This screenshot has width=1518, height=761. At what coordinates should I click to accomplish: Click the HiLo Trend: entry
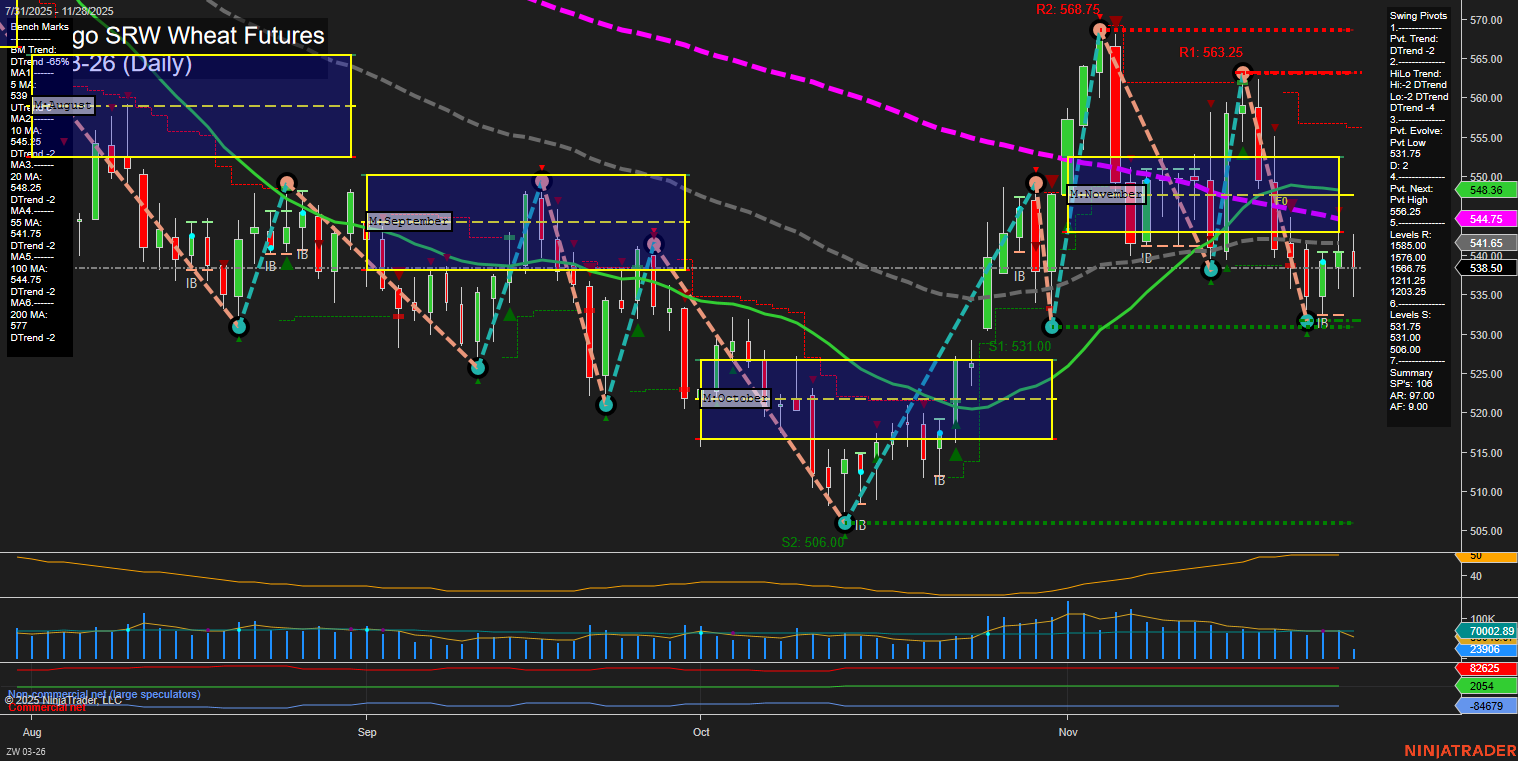[x=1415, y=74]
